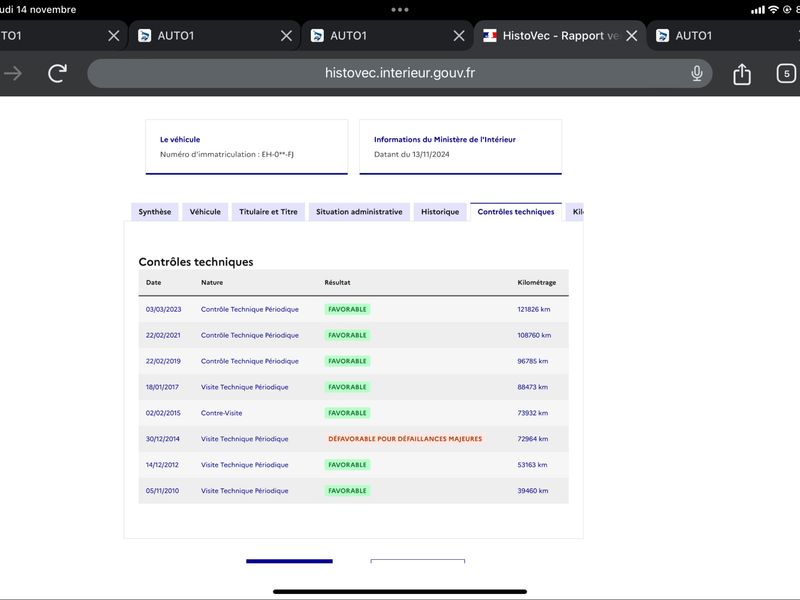The height and width of the screenshot is (600, 800).
Task: Reload the page with the refresh icon
Action: click(58, 73)
